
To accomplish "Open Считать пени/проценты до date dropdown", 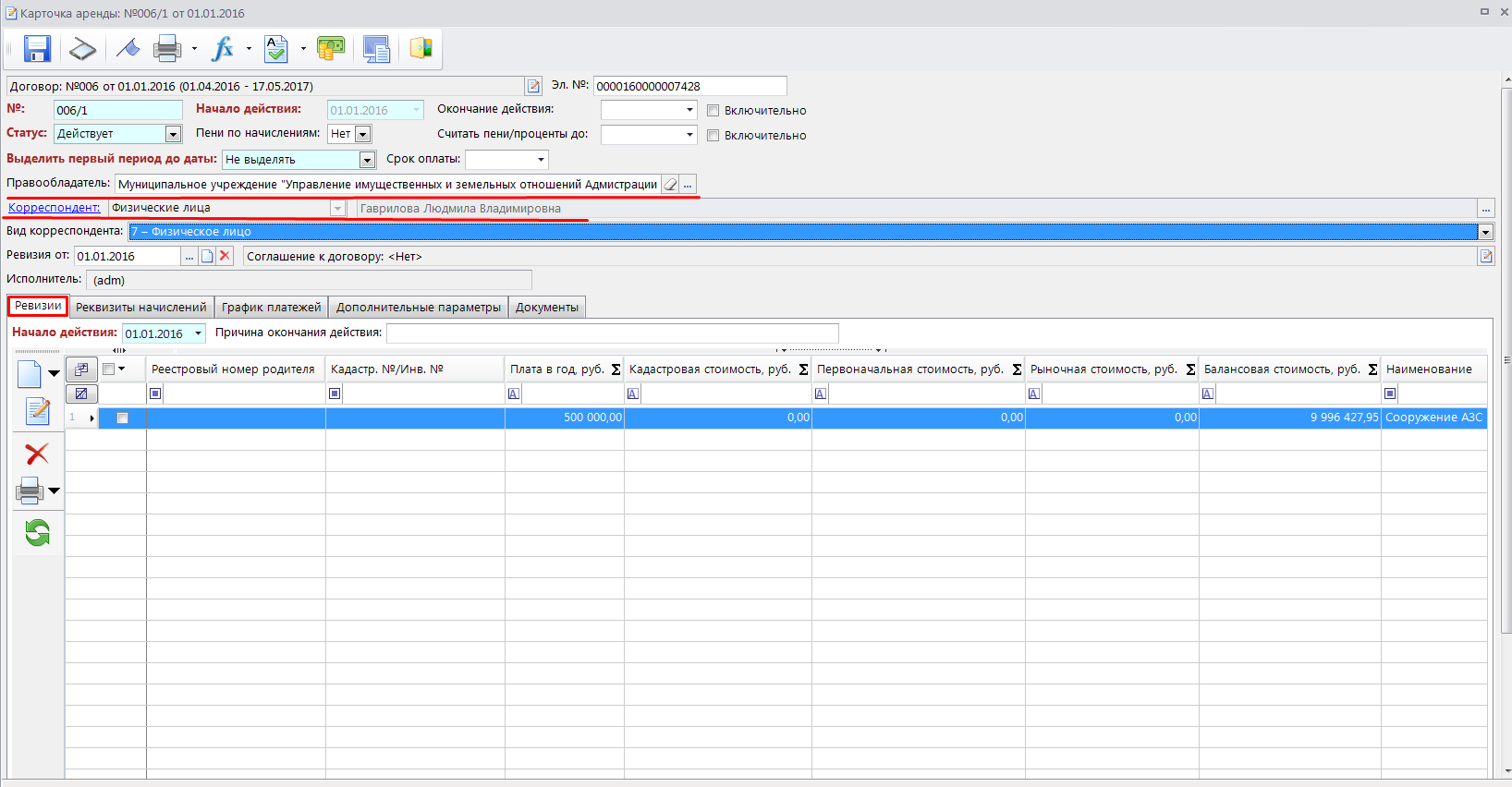I will (x=689, y=135).
